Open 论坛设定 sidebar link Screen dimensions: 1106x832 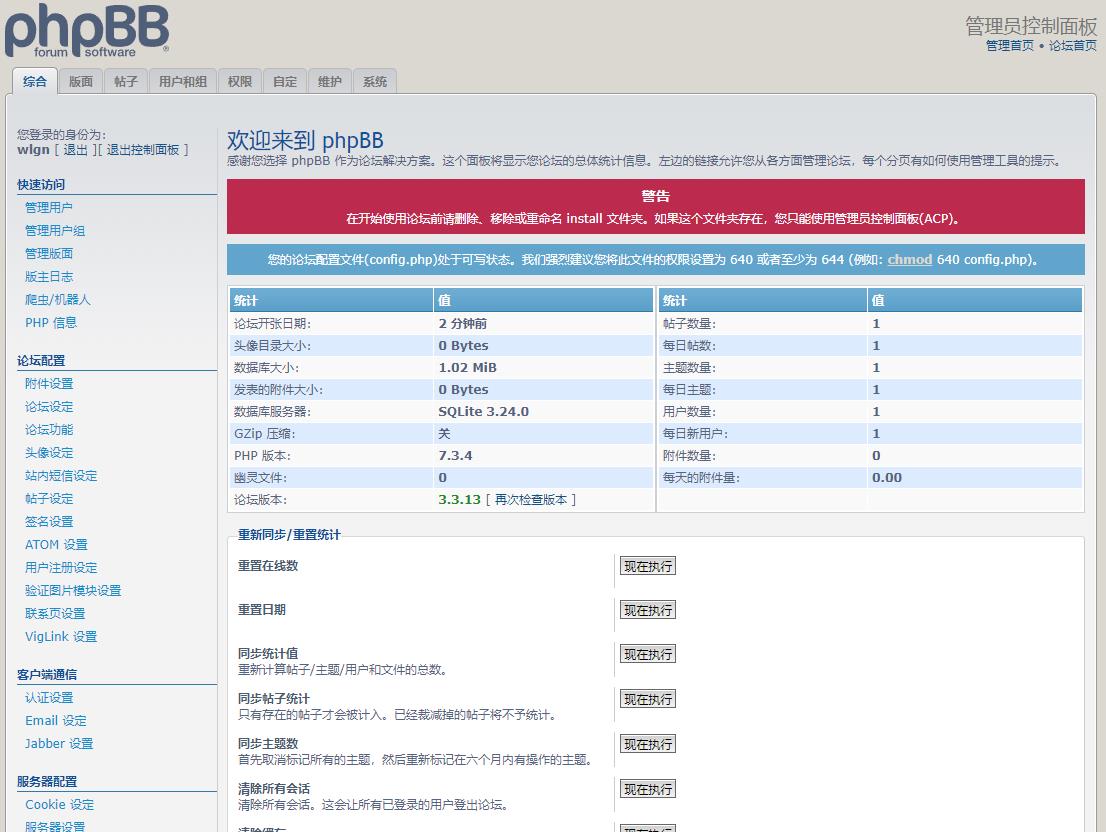[49, 407]
